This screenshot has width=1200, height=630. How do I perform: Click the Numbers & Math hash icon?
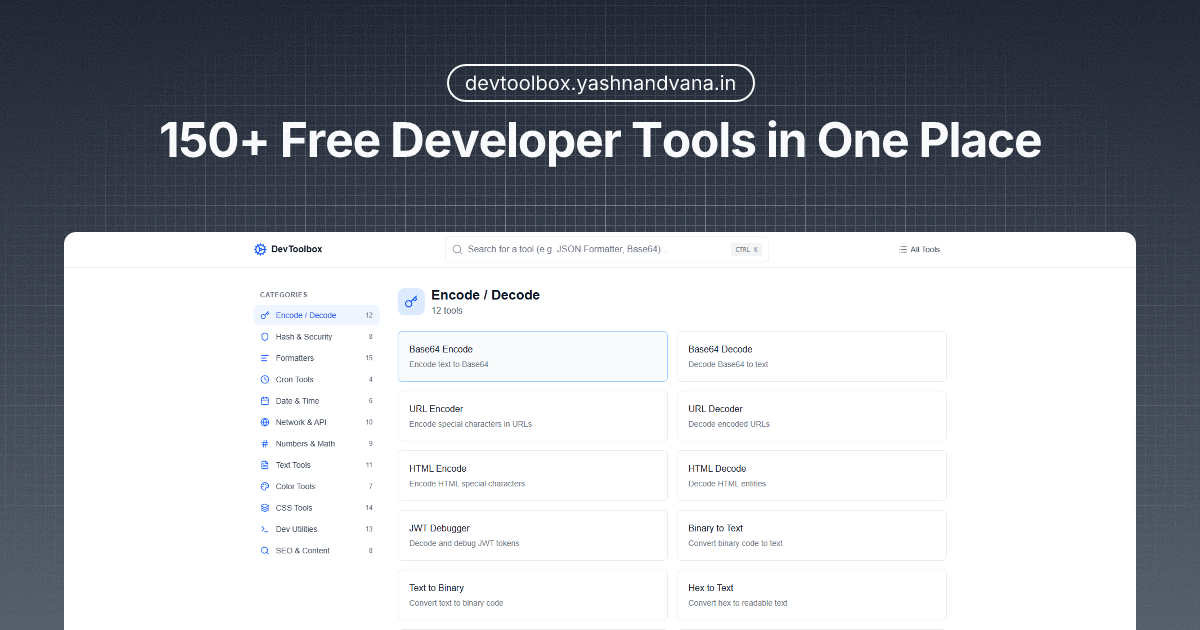pyautogui.click(x=265, y=443)
